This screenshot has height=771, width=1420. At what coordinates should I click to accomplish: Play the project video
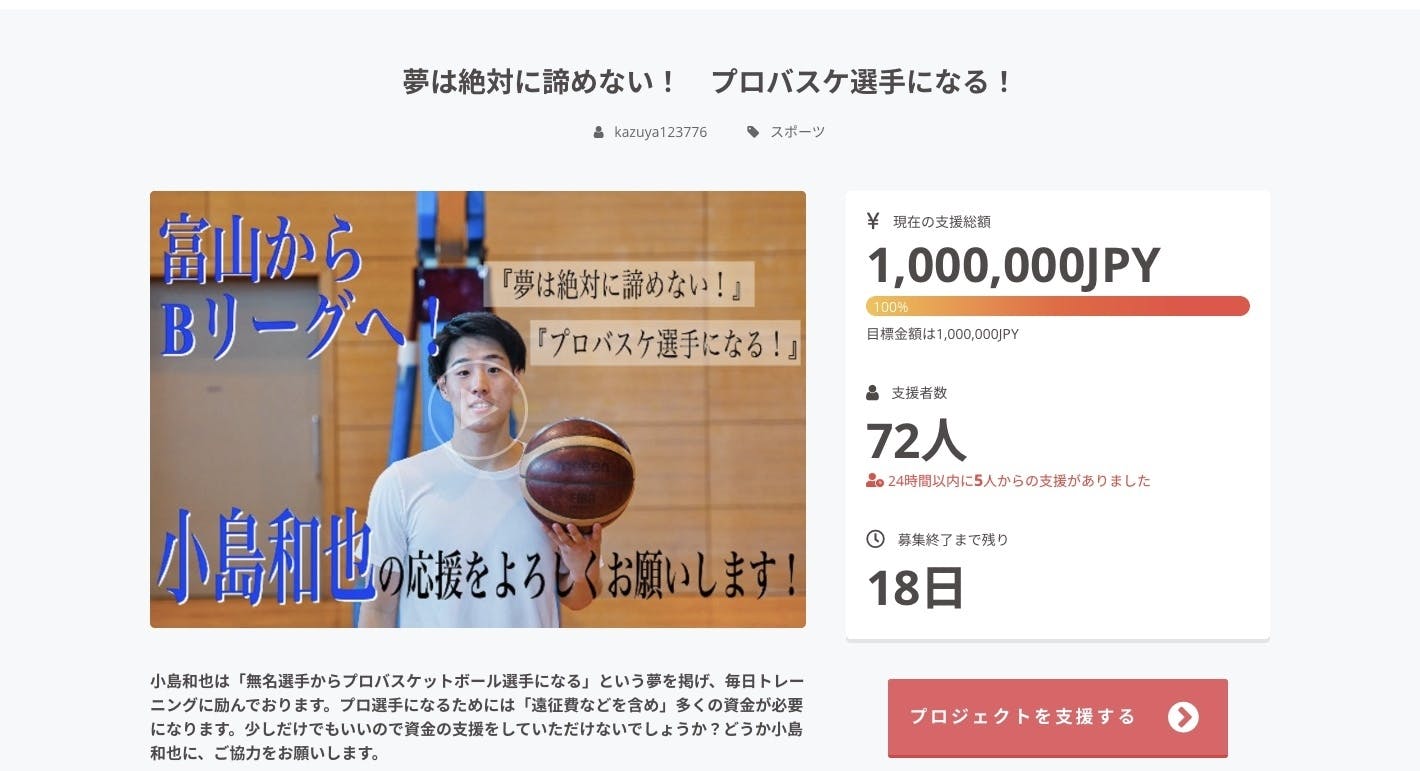pos(478,409)
